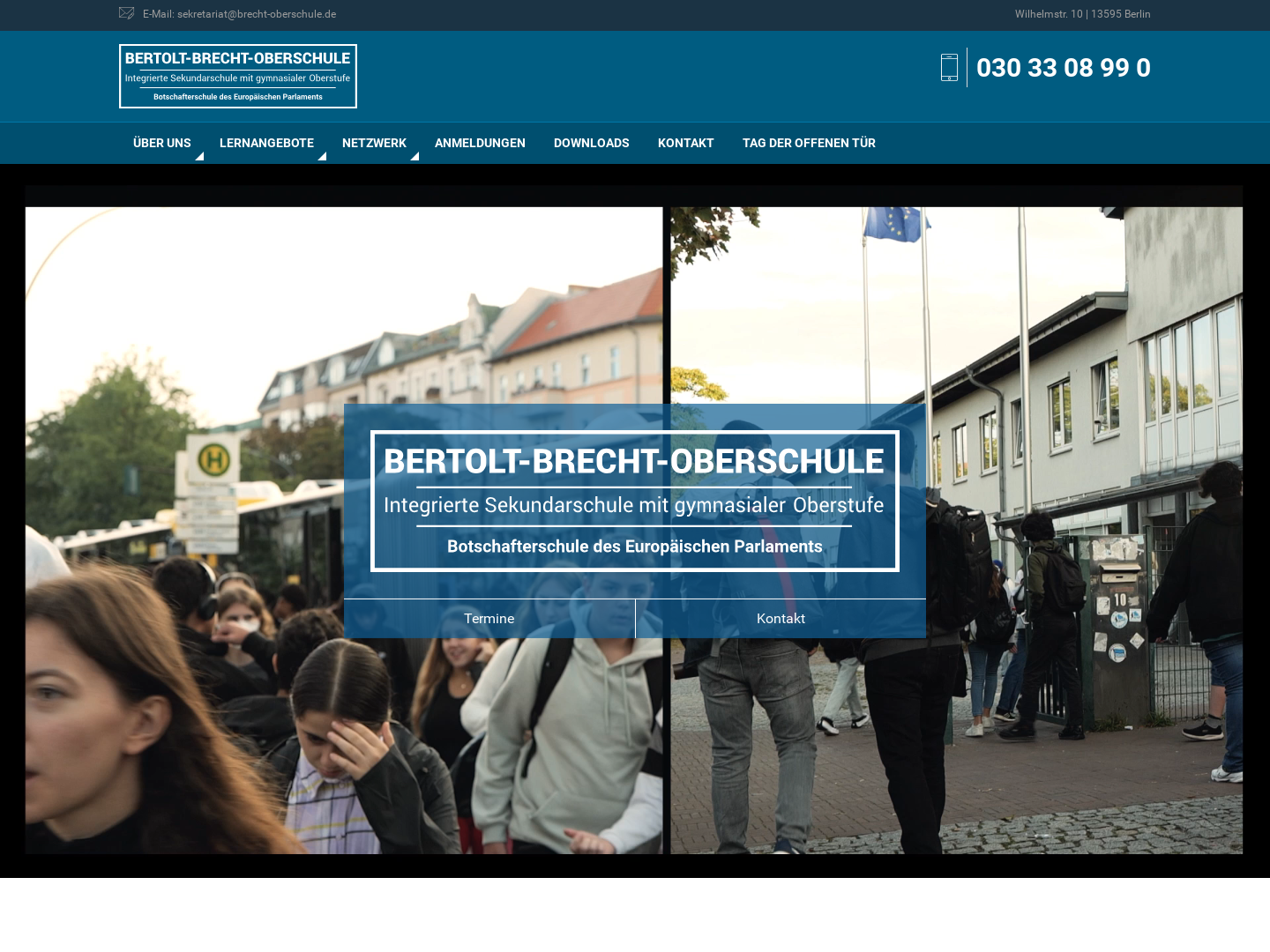The height and width of the screenshot is (952, 1270).
Task: Go to the Anmeldungen page
Action: [x=480, y=143]
